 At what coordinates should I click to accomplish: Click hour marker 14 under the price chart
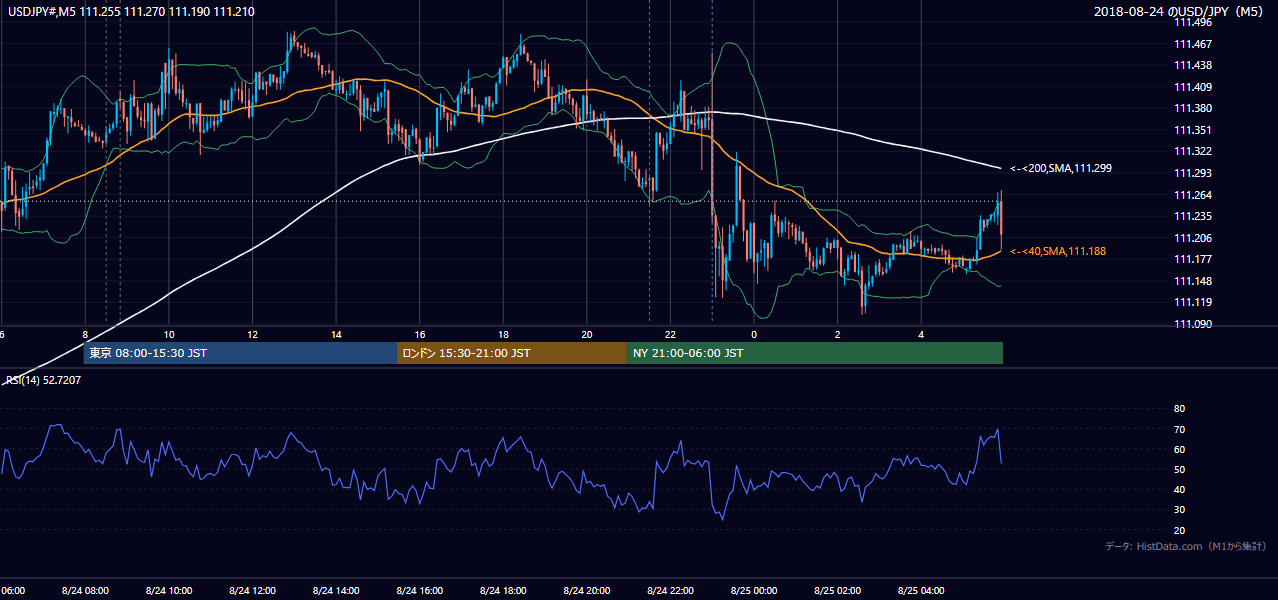tap(336, 335)
